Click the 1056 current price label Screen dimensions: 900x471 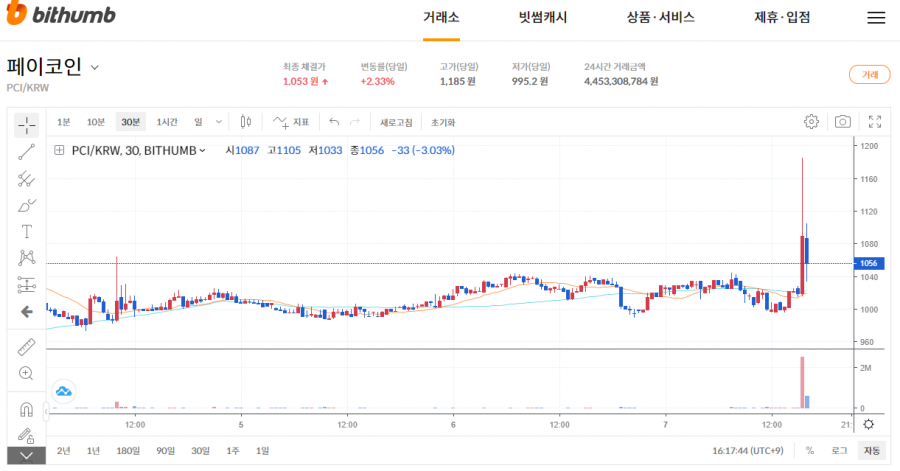[x=868, y=263]
